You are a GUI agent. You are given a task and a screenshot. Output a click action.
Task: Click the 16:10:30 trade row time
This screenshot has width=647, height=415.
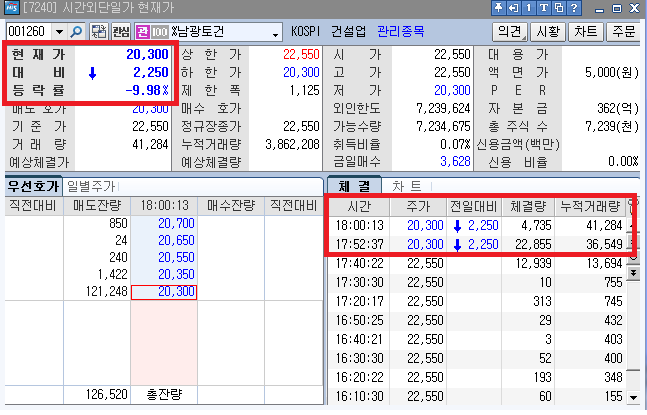tap(359, 396)
